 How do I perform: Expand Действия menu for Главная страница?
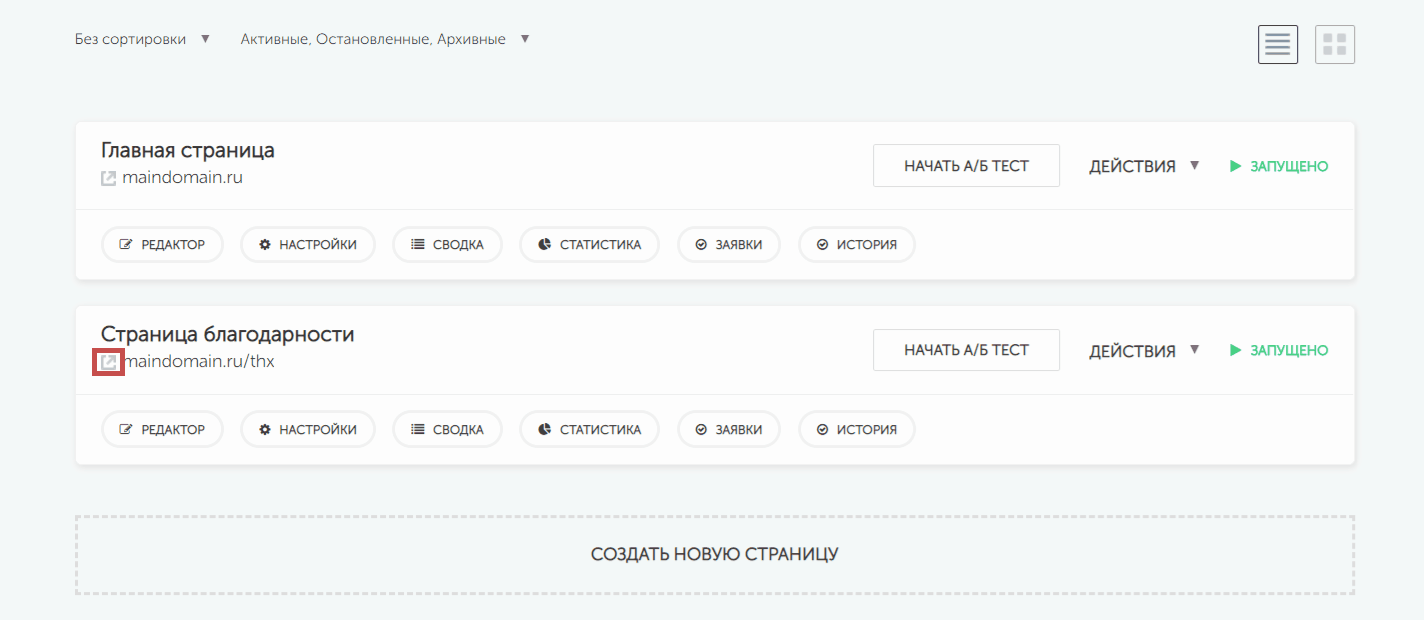1144,166
